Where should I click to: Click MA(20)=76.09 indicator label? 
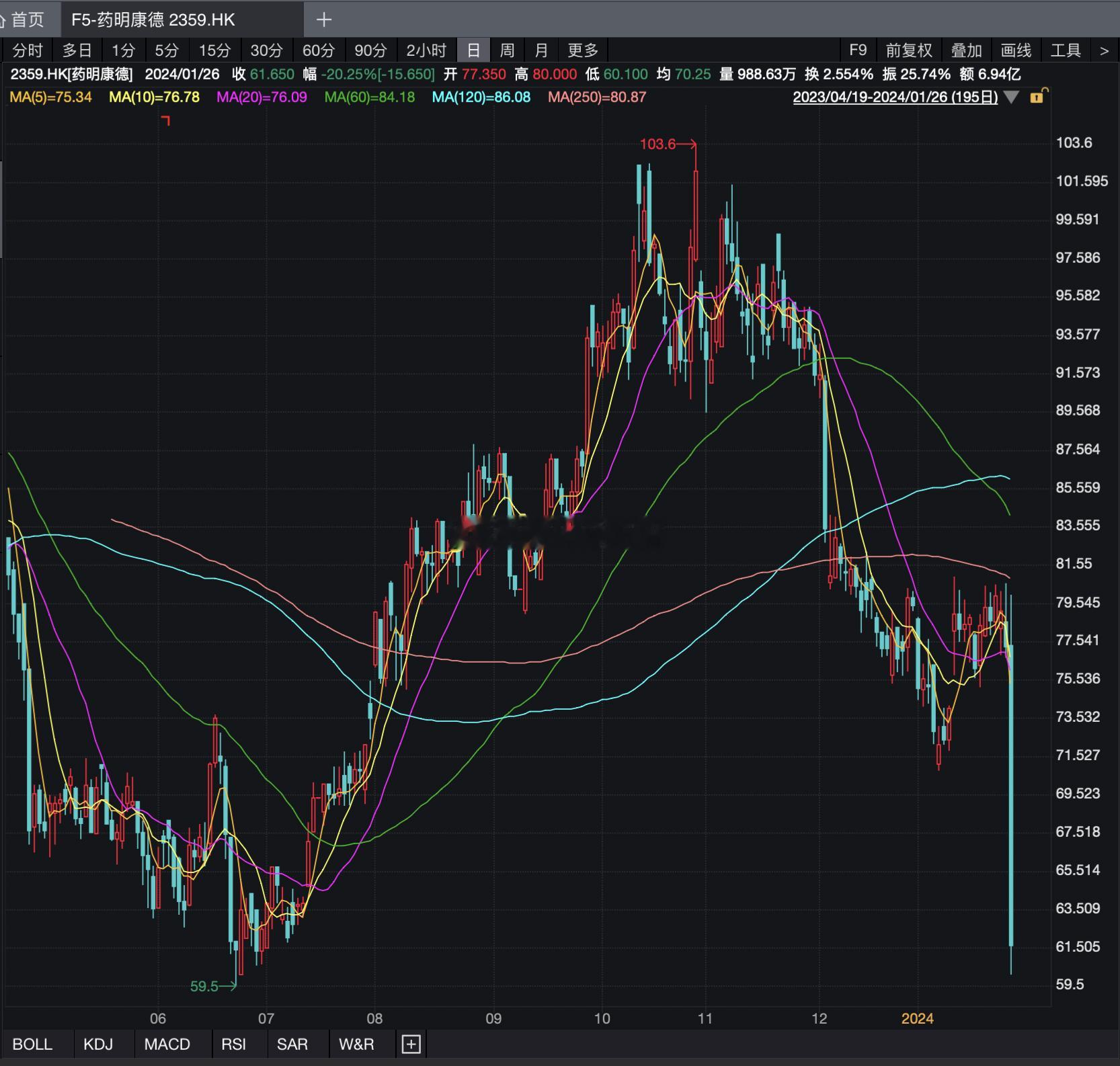click(x=262, y=97)
